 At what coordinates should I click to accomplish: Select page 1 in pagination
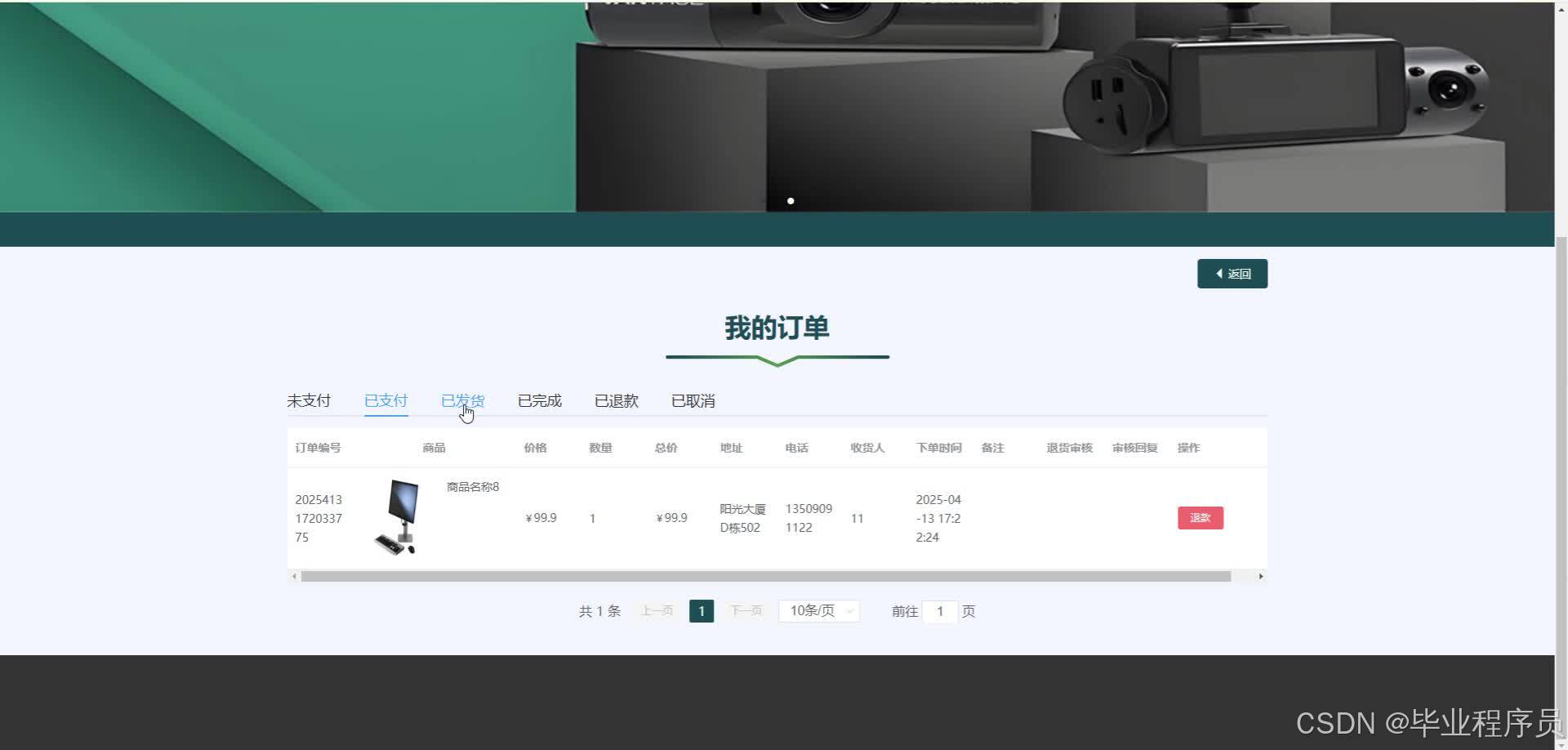[701, 610]
